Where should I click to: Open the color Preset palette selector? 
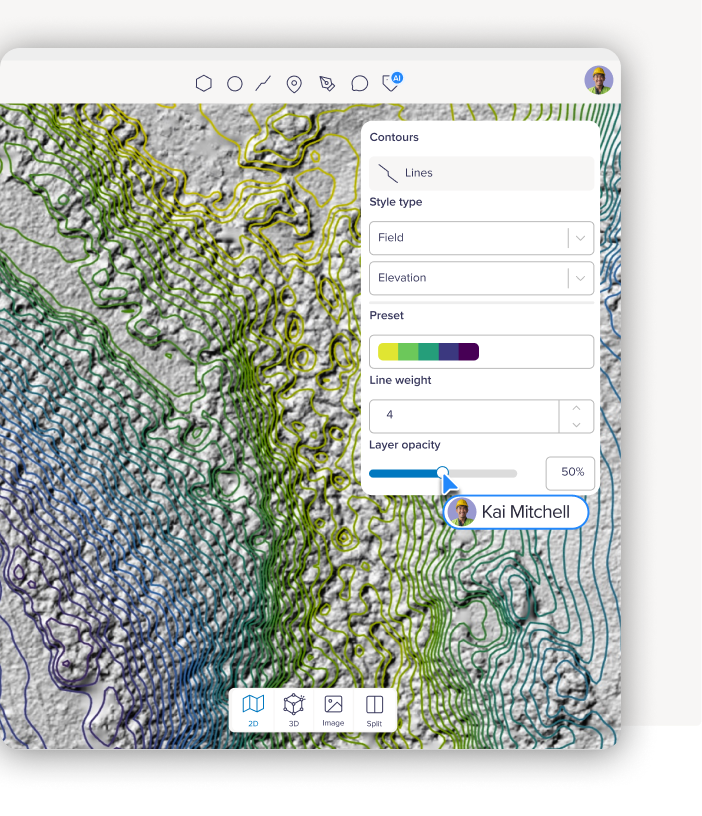(481, 352)
